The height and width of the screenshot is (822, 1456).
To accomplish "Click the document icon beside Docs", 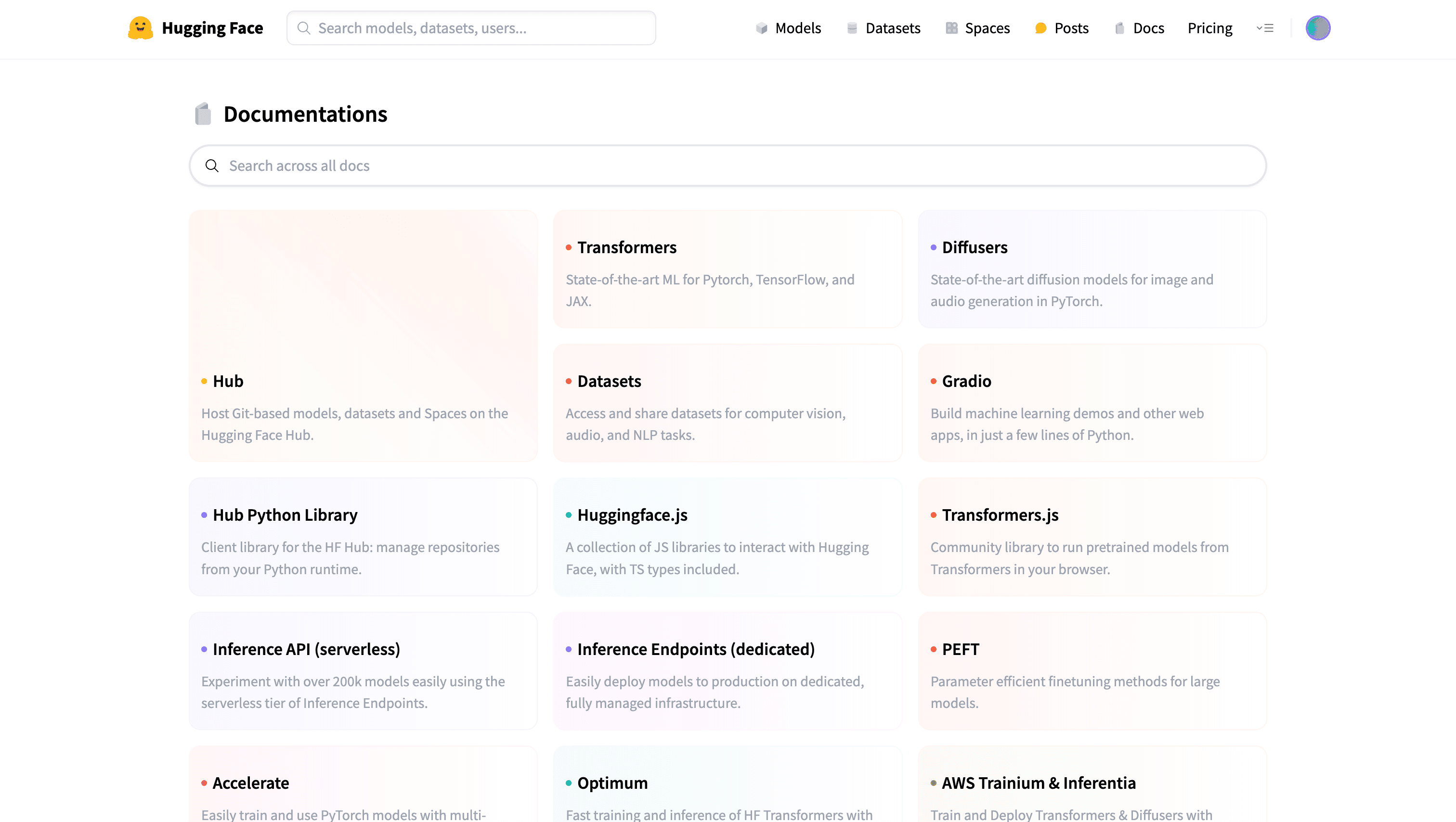I will click(1119, 28).
